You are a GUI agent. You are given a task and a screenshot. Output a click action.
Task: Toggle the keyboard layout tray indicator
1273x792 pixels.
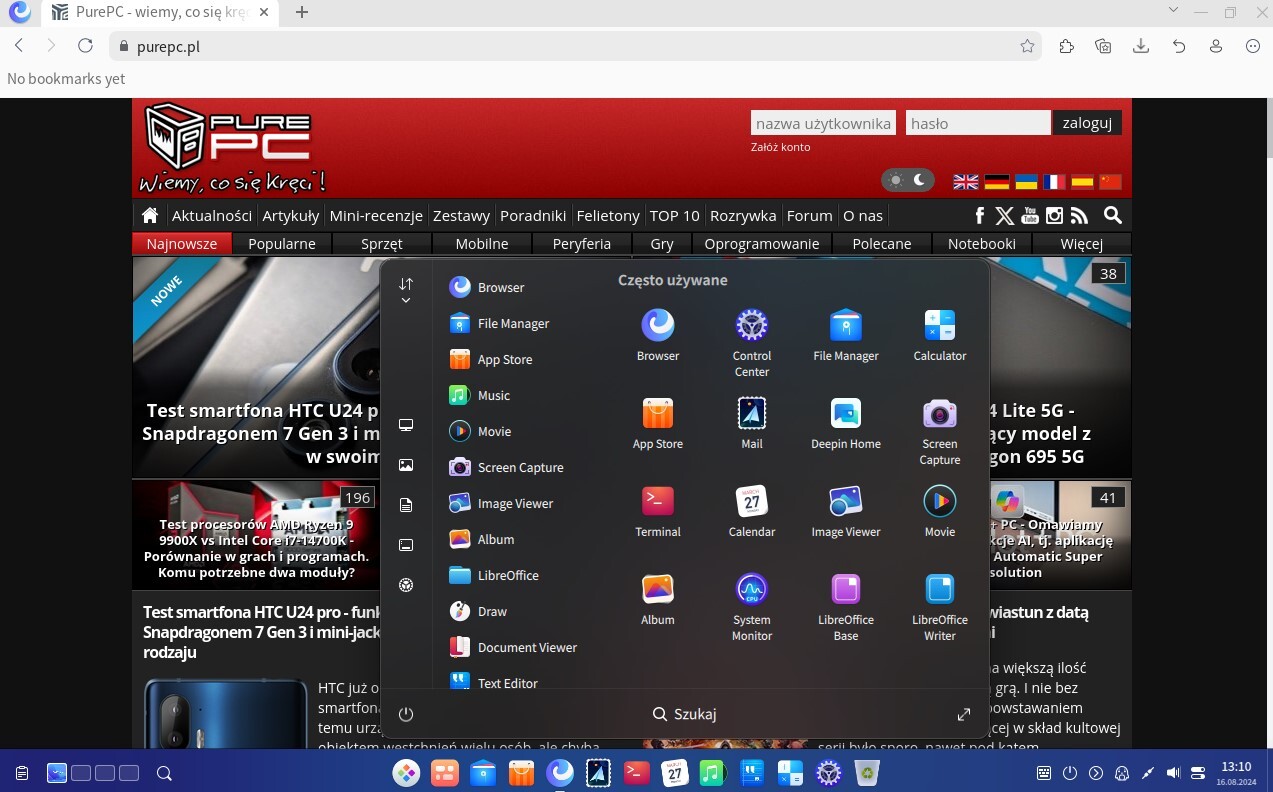[1043, 773]
